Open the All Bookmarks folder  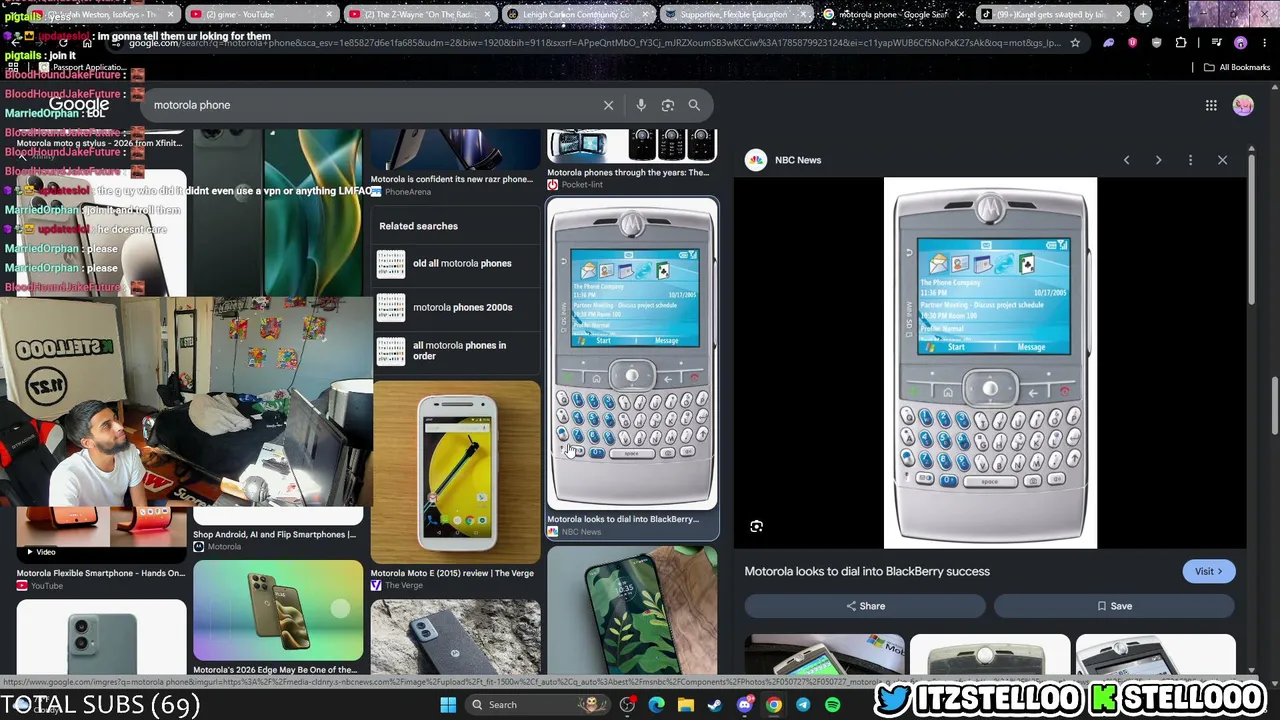click(x=1237, y=67)
